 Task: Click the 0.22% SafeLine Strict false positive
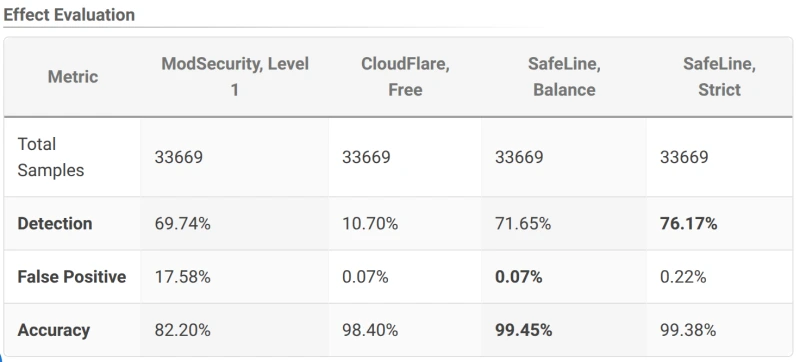683,277
